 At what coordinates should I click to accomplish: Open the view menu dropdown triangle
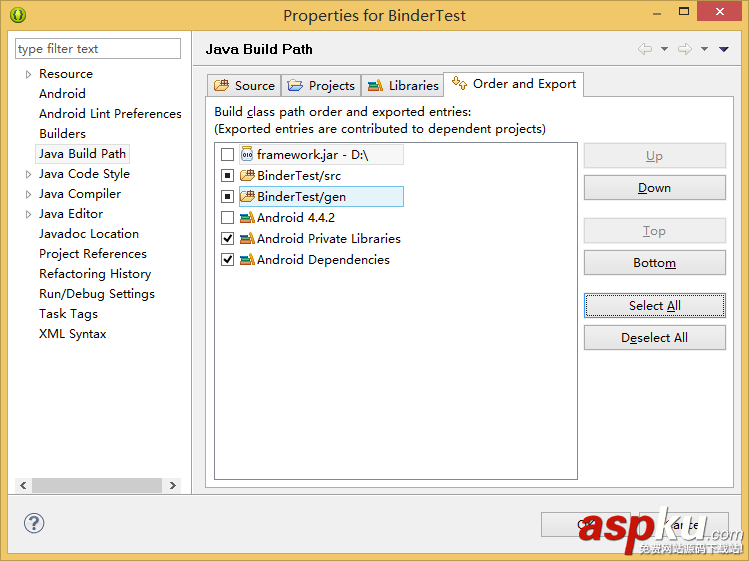(x=723, y=49)
